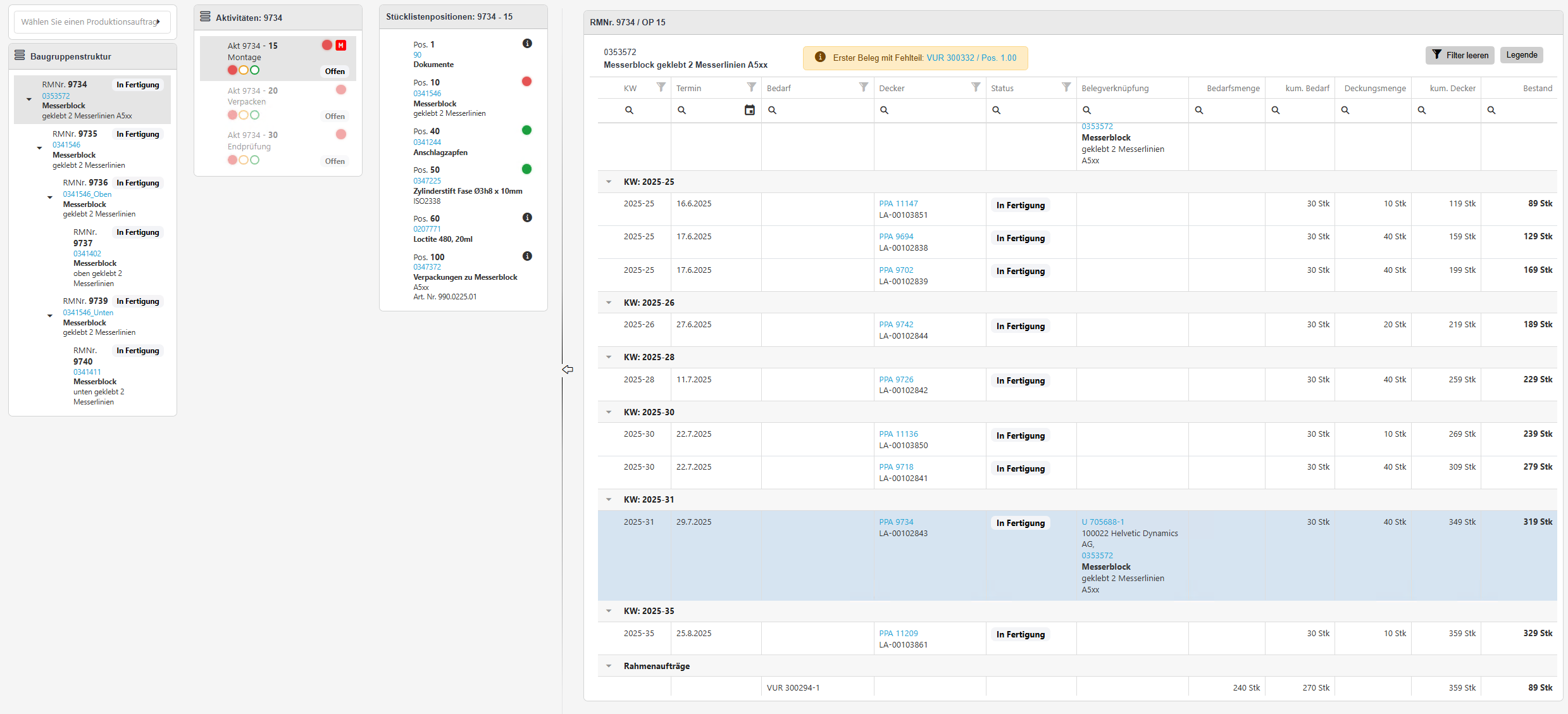This screenshot has height=714, width=1568.
Task: Collapse the Rahmenaufträge group
Action: point(609,666)
